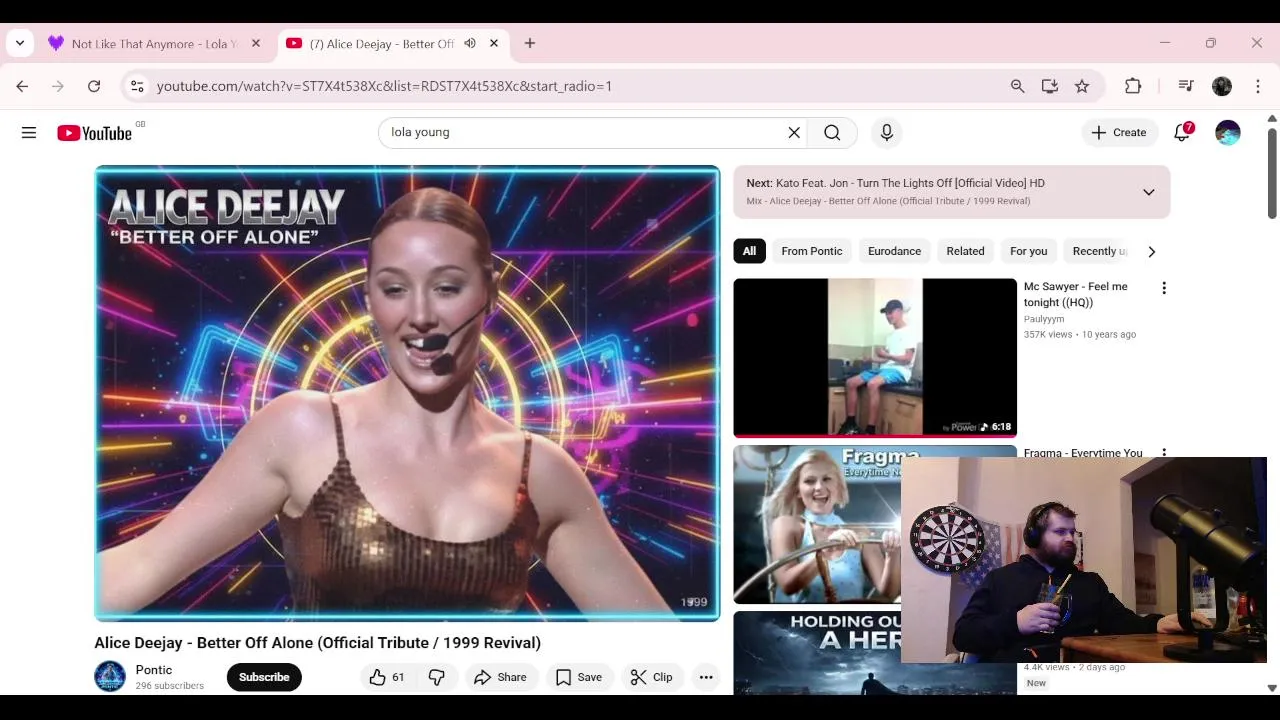This screenshot has width=1280, height=720.
Task: Save the video to a playlist
Action: [x=579, y=677]
